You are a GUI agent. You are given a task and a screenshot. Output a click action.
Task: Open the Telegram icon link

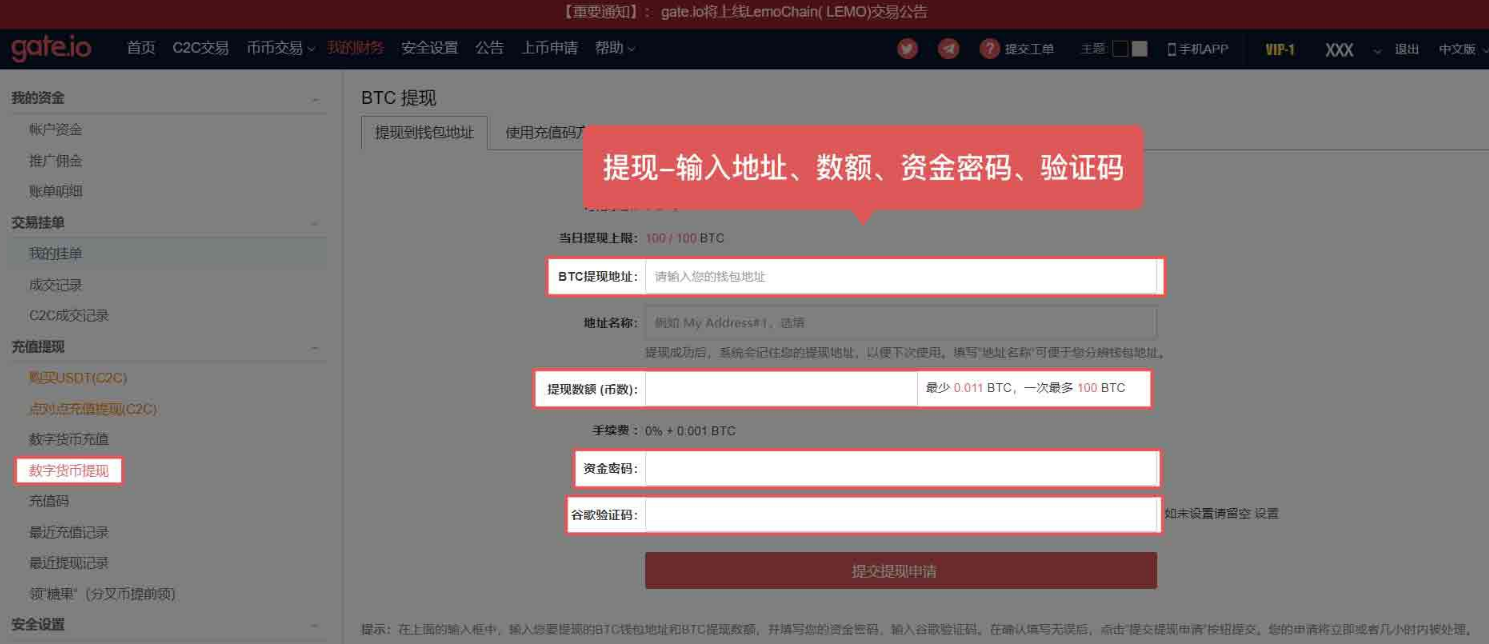948,49
